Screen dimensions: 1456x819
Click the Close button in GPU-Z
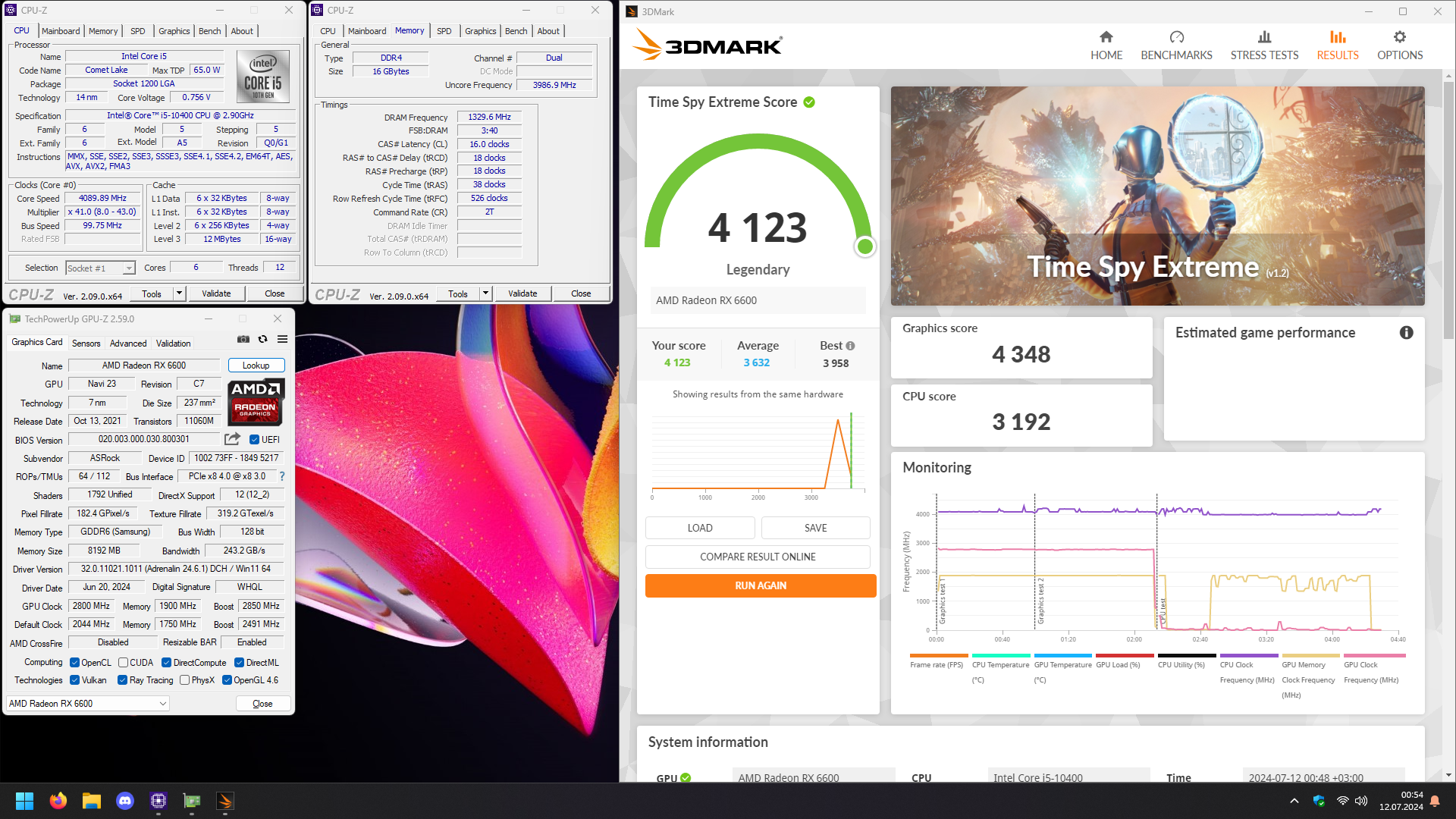(x=262, y=704)
